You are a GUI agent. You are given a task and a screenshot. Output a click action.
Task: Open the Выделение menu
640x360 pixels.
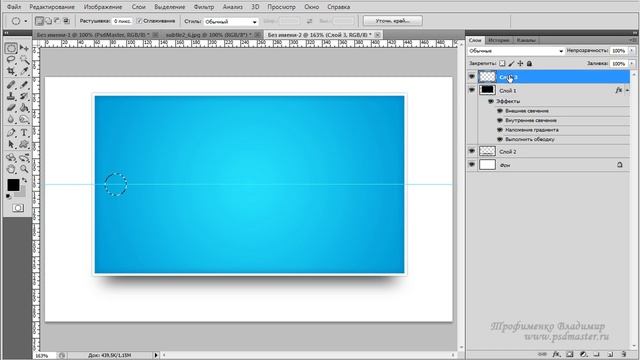(169, 7)
